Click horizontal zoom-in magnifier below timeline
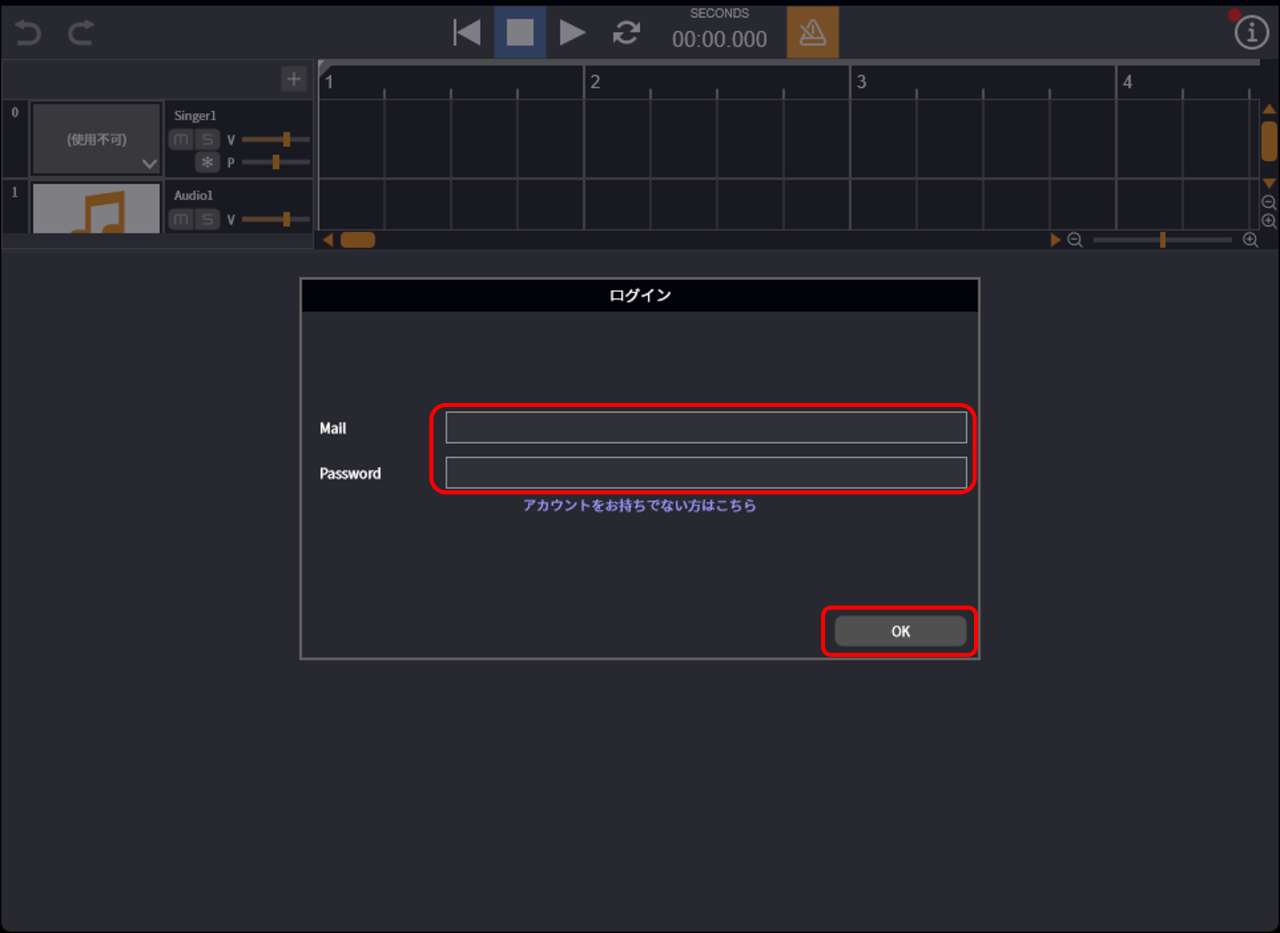The height and width of the screenshot is (933, 1280). 1250,240
